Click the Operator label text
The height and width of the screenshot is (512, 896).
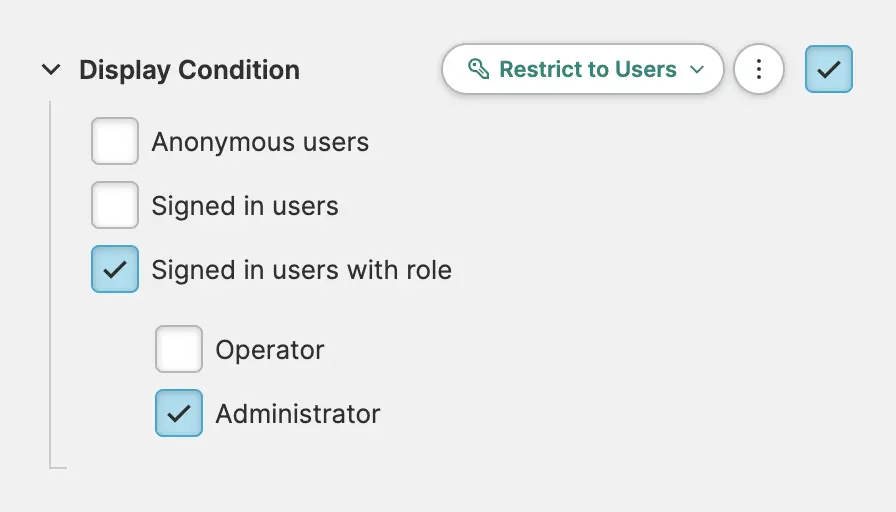(270, 350)
